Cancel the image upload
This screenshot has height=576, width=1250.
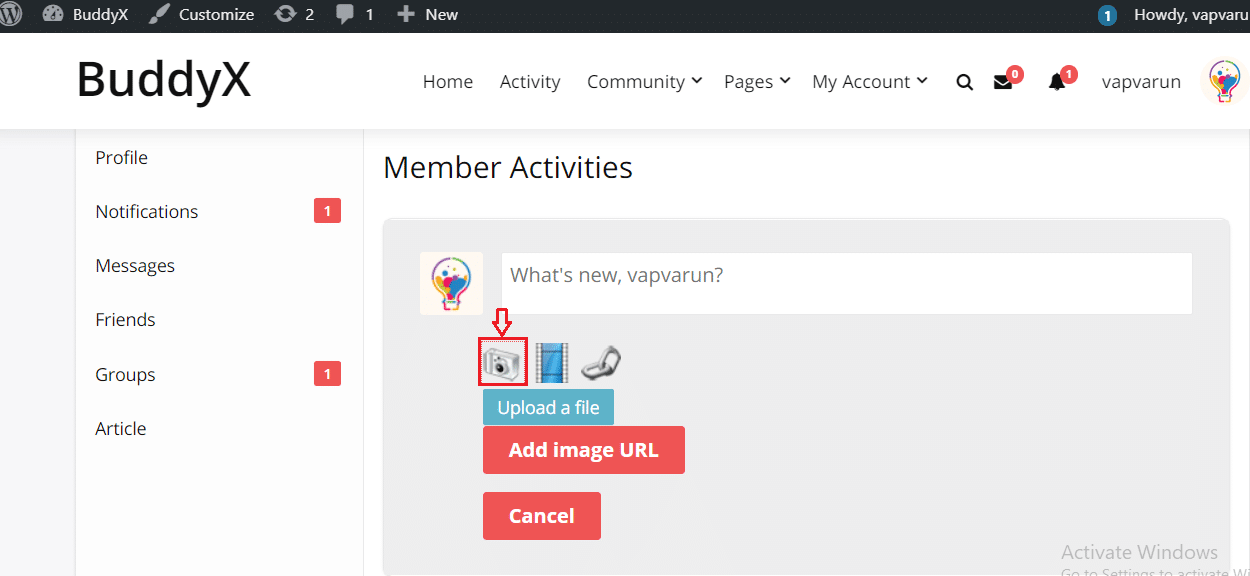tap(541, 515)
